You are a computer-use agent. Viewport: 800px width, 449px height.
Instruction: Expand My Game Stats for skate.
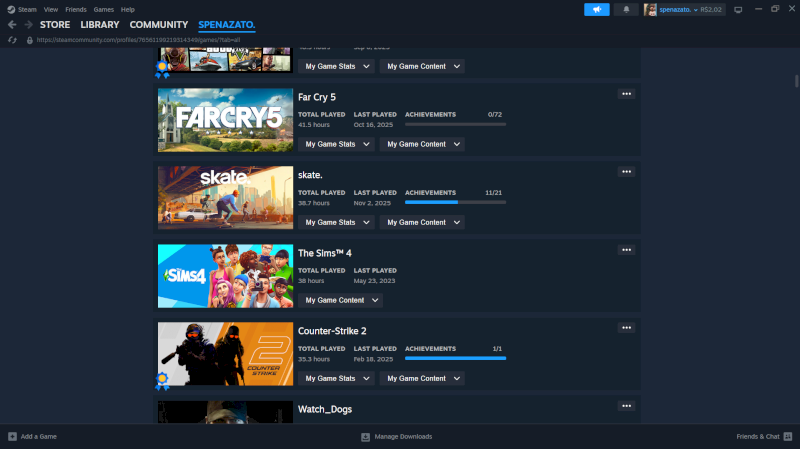coord(336,222)
